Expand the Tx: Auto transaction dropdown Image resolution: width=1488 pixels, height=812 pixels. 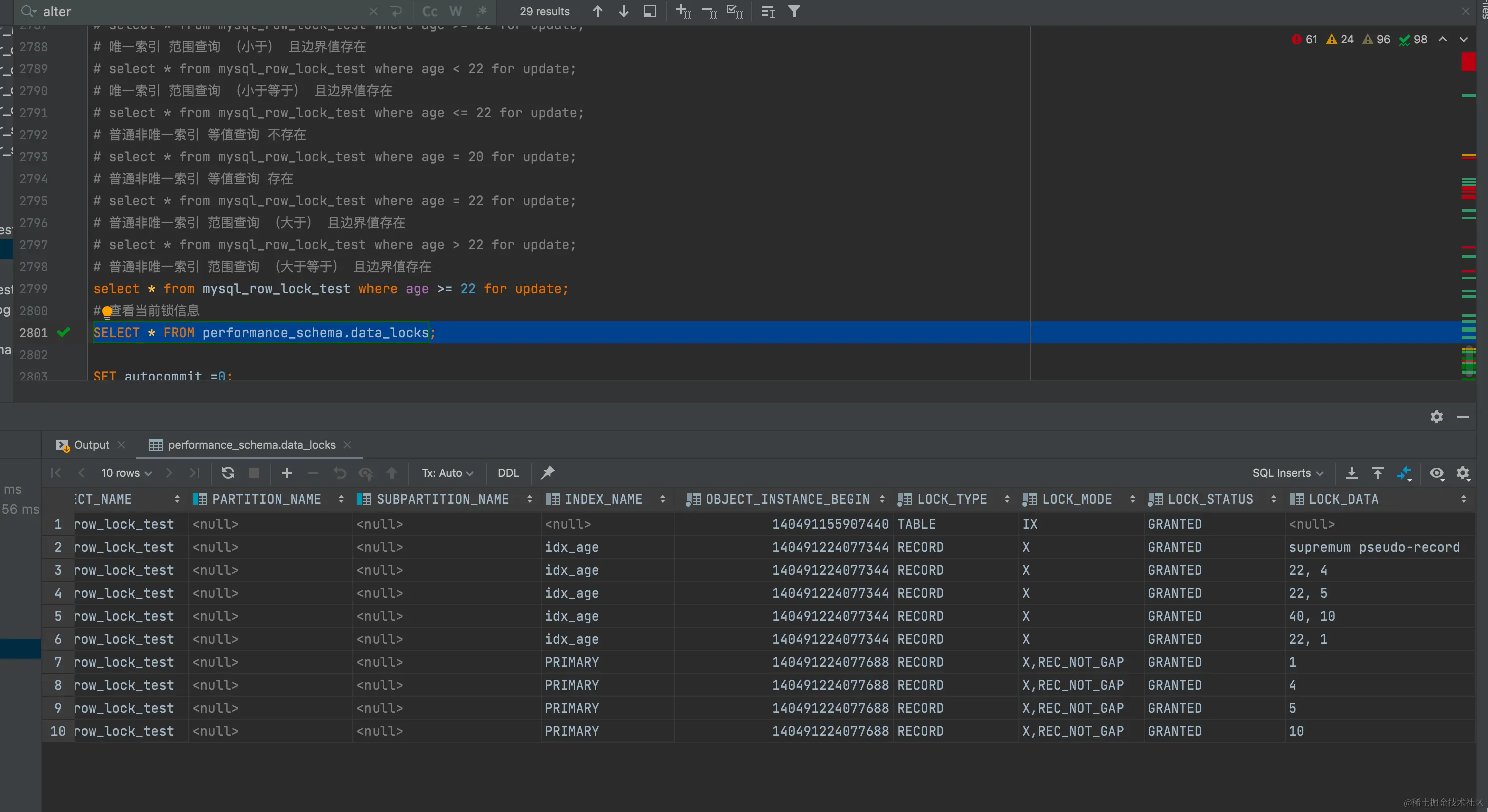pyautogui.click(x=447, y=473)
